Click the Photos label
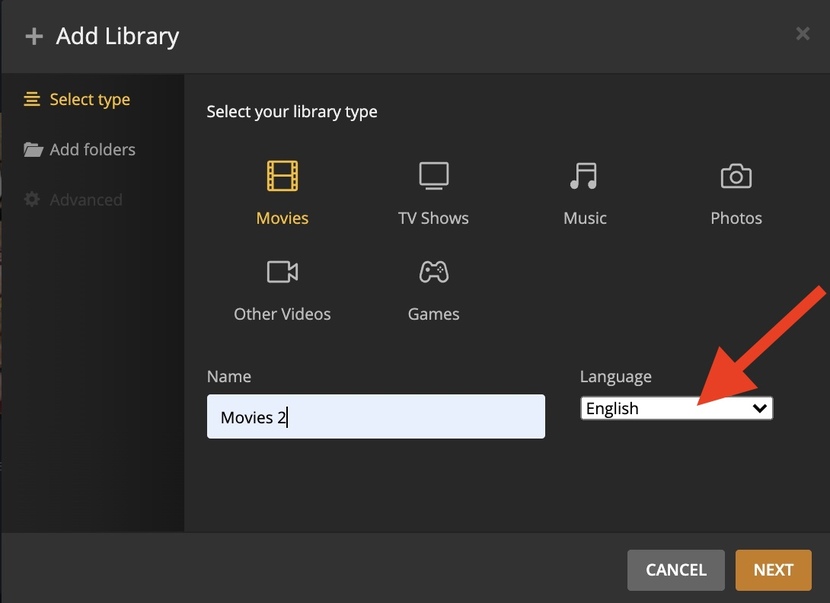Image resolution: width=830 pixels, height=603 pixels. point(736,218)
